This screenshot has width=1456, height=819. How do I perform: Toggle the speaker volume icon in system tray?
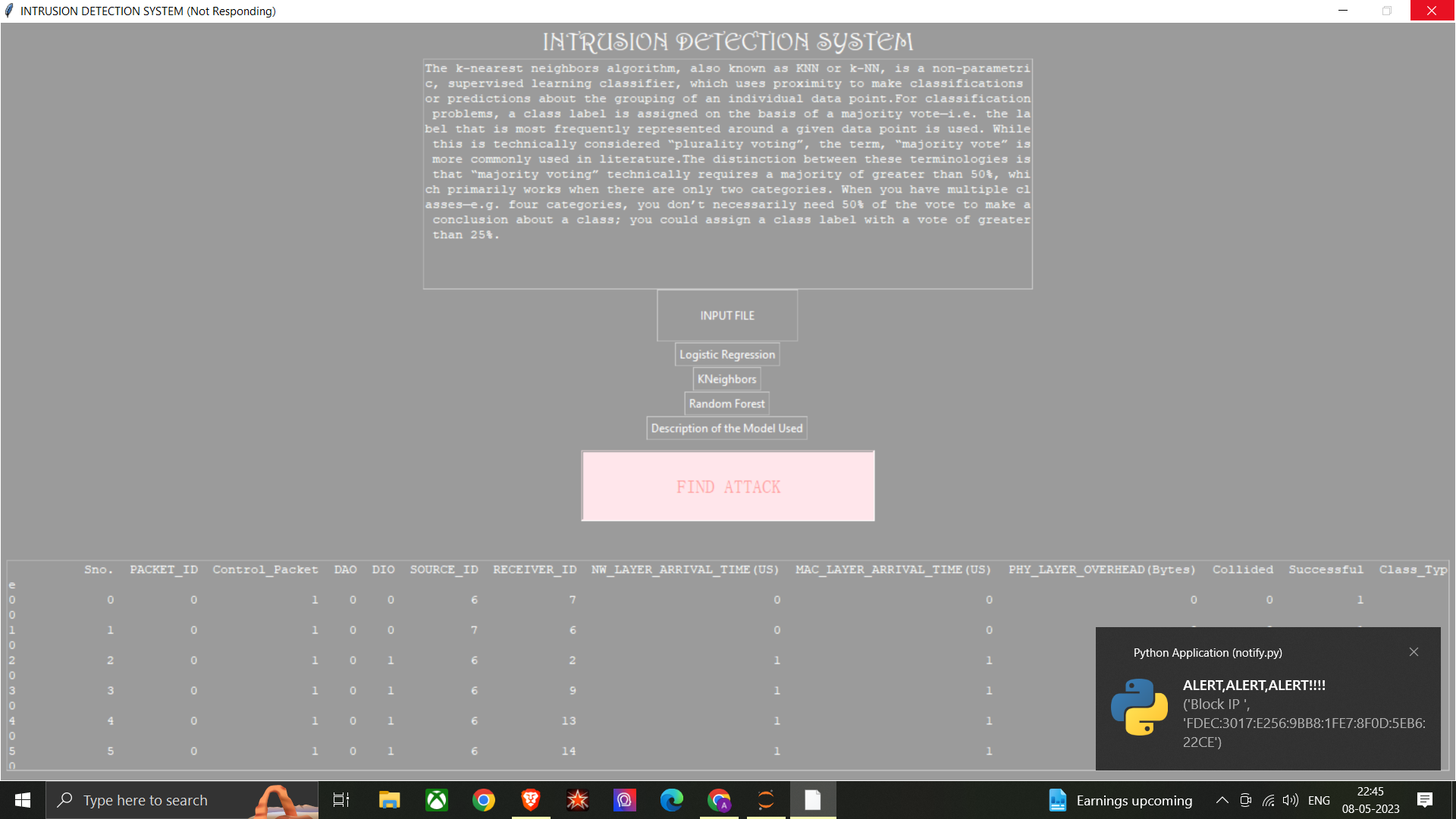tap(1291, 800)
